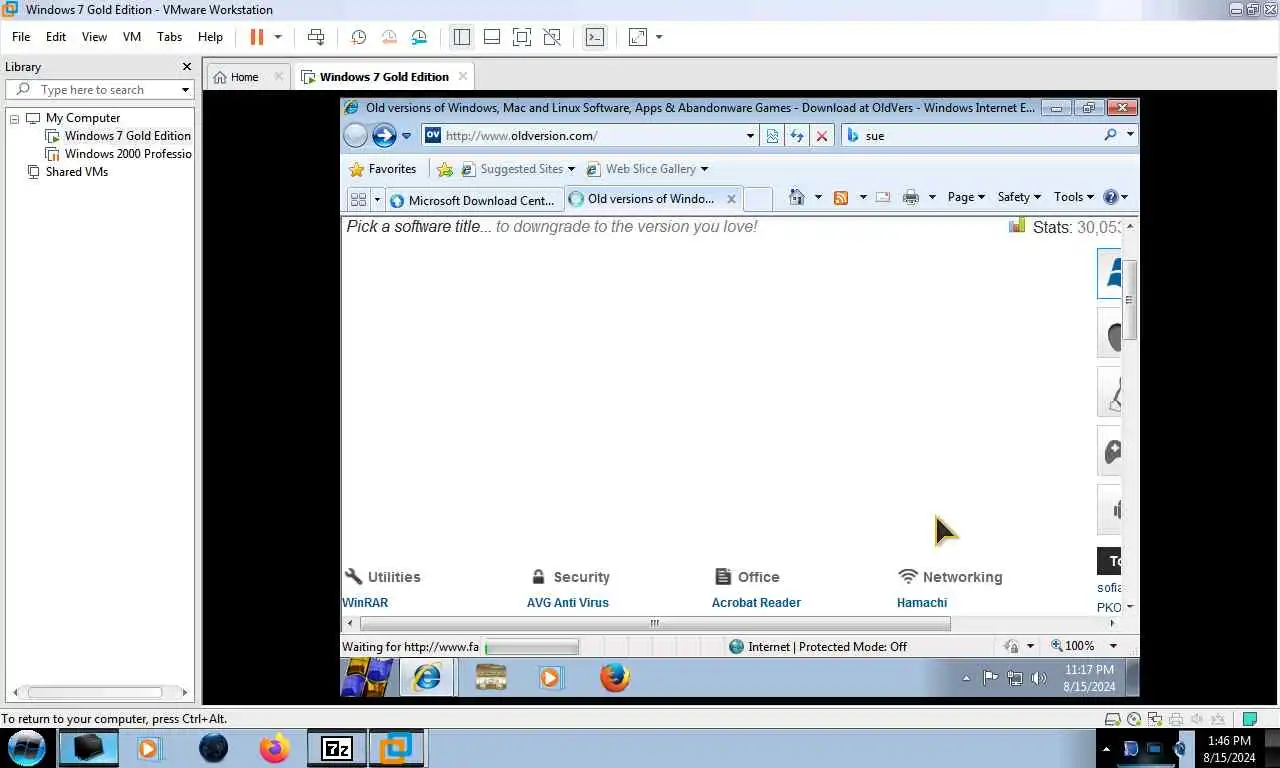Open the Safety menu in IE

1019,197
